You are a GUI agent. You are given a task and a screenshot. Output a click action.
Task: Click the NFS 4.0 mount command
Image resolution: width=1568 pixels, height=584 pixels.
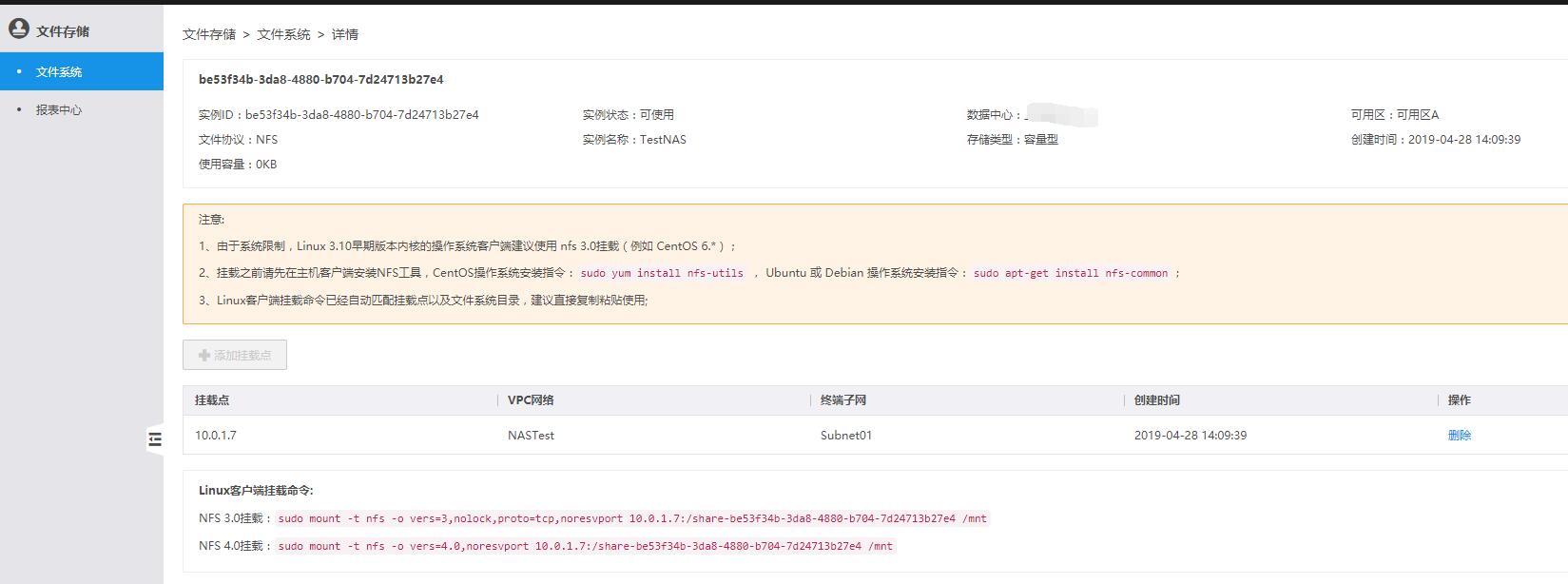(586, 546)
